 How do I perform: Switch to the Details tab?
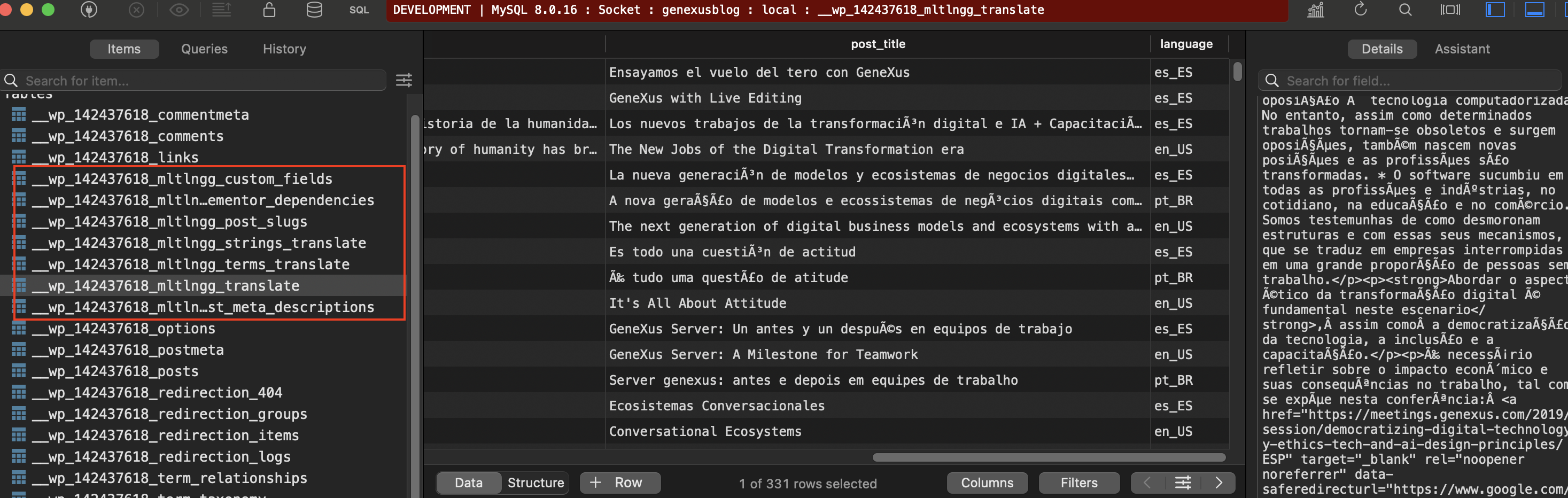(1381, 49)
